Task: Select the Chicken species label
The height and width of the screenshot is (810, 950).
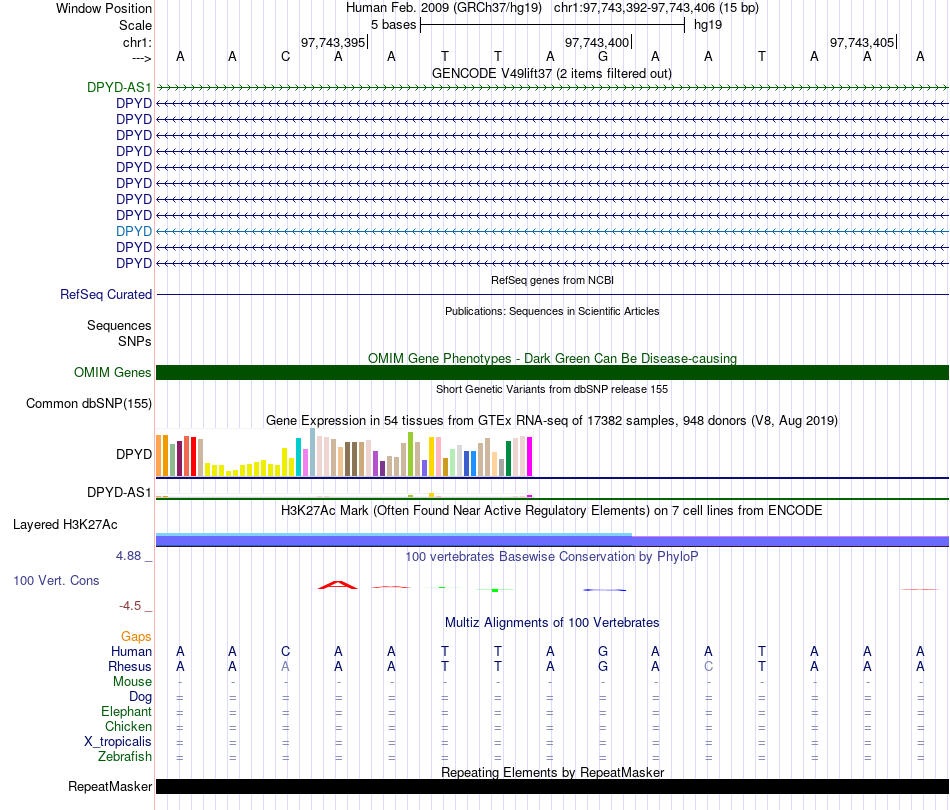Action: [128, 726]
